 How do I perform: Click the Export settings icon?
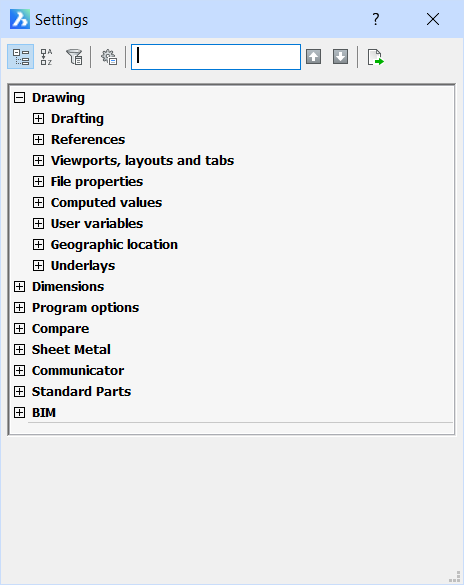tap(375, 57)
